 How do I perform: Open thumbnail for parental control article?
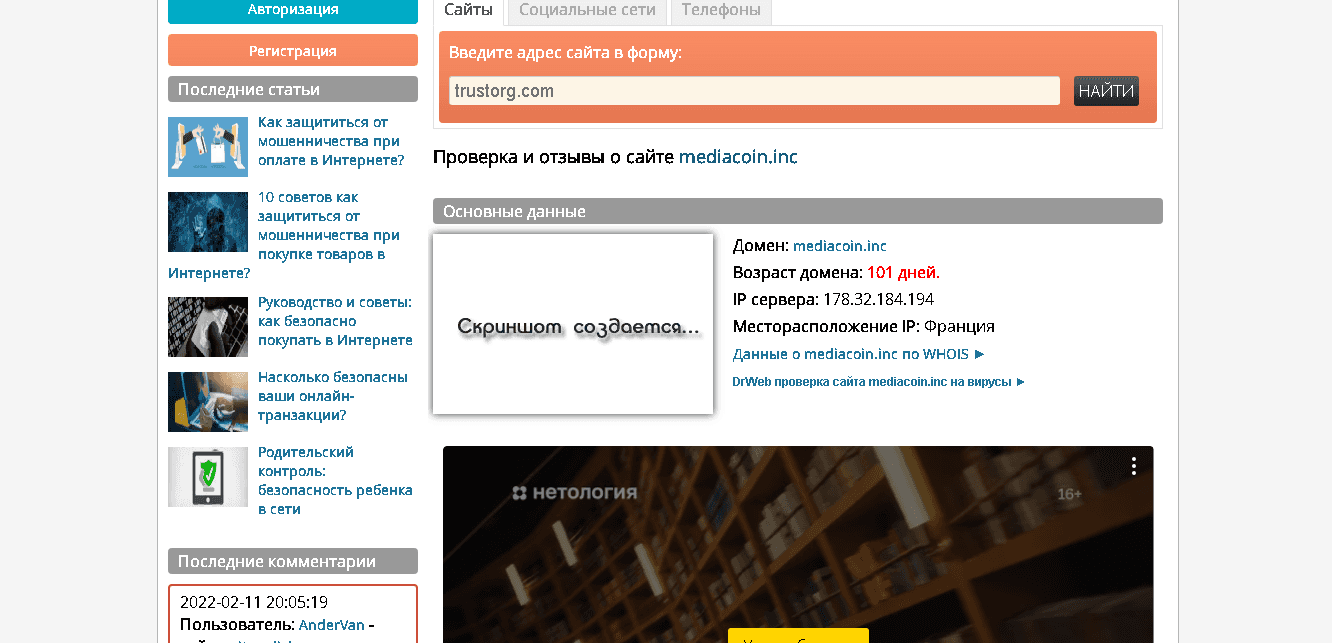point(208,476)
